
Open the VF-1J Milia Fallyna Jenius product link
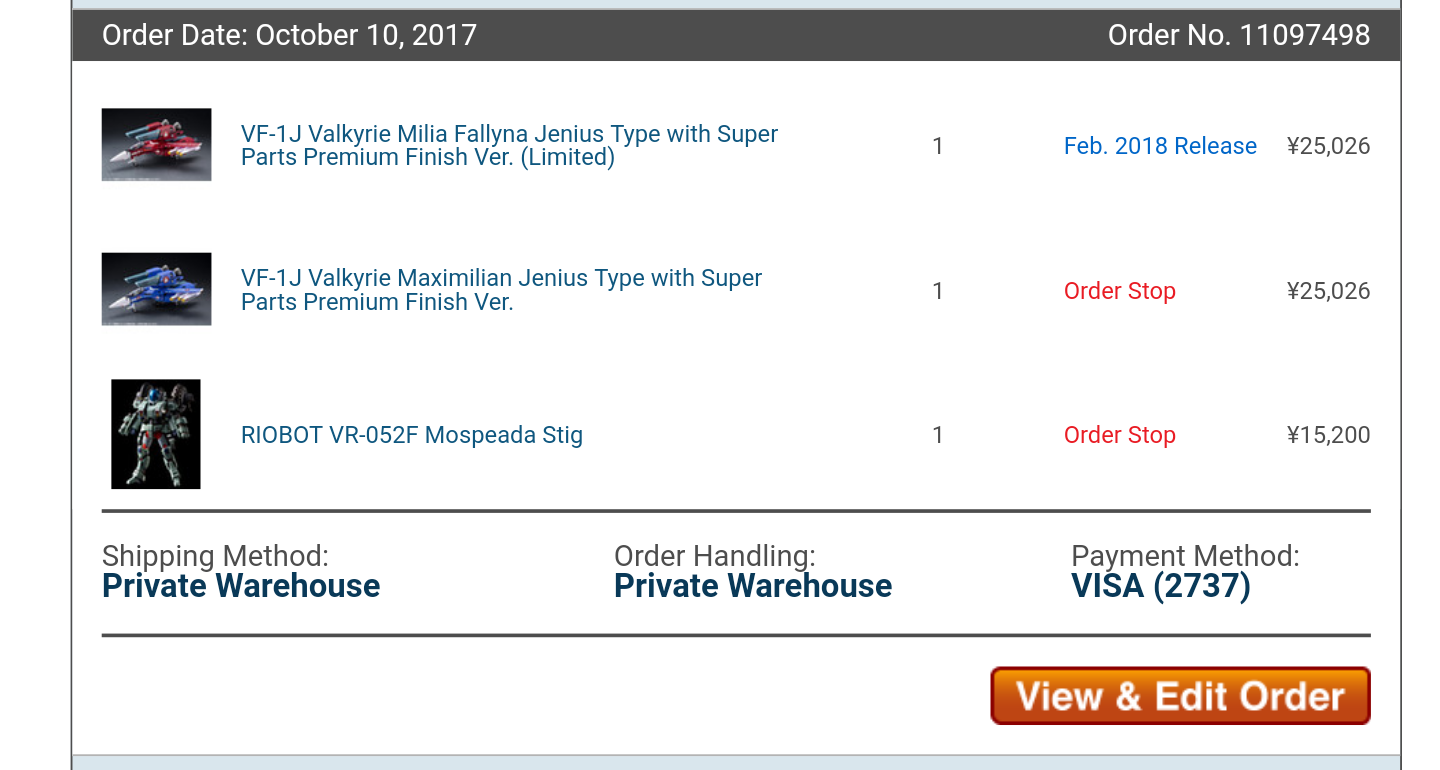[509, 146]
